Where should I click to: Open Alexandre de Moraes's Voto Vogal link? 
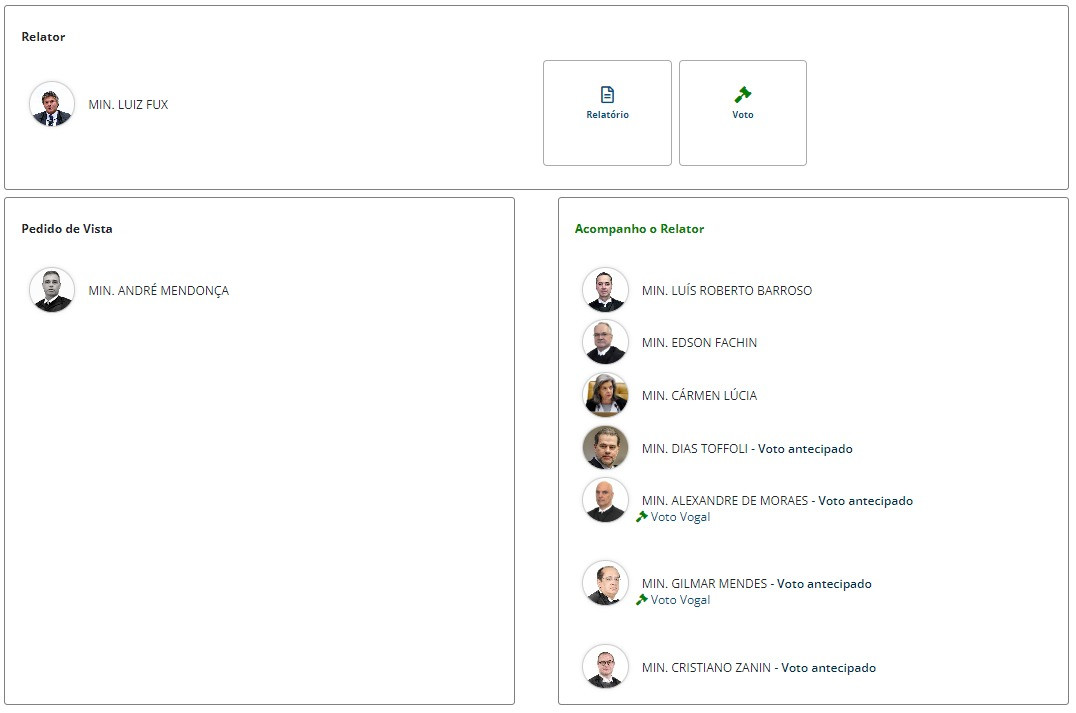(x=680, y=517)
